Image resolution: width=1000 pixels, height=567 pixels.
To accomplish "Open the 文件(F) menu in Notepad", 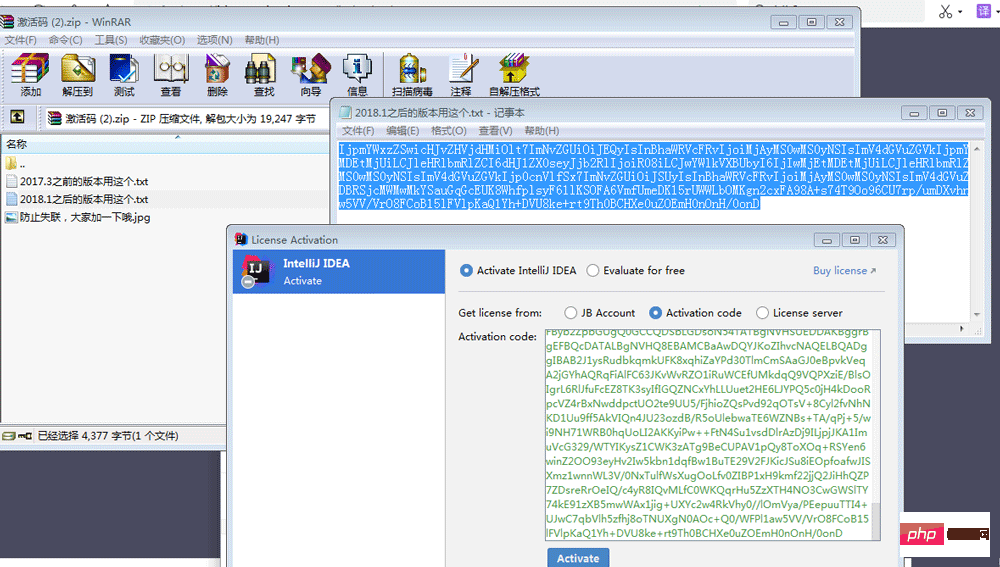I will coord(358,131).
